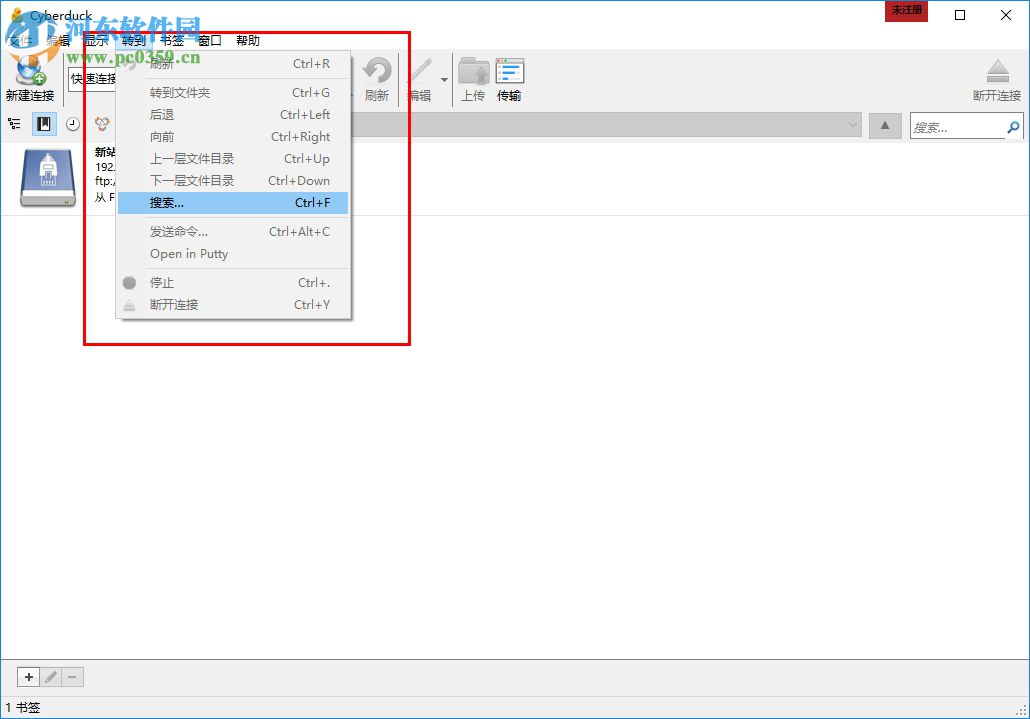Click the go-up triangle button
This screenshot has height=719, width=1030.
coord(885,125)
